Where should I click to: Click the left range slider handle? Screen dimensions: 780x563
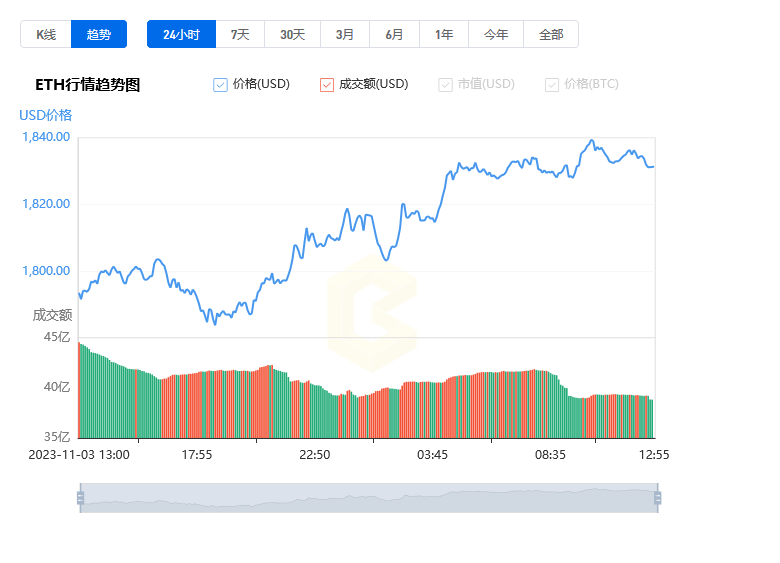pyautogui.click(x=81, y=498)
